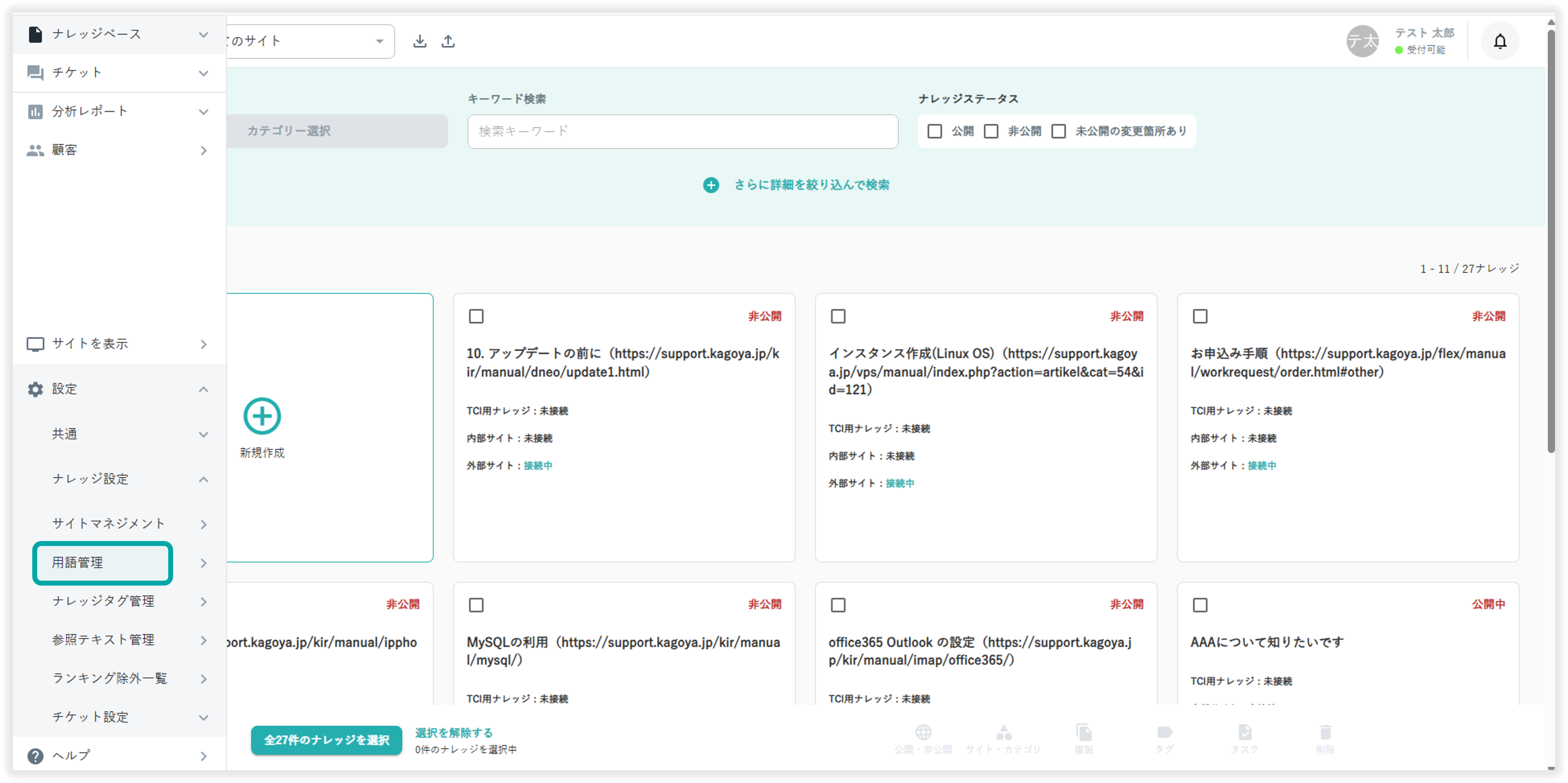Check the 公開 status checkbox

click(x=934, y=131)
